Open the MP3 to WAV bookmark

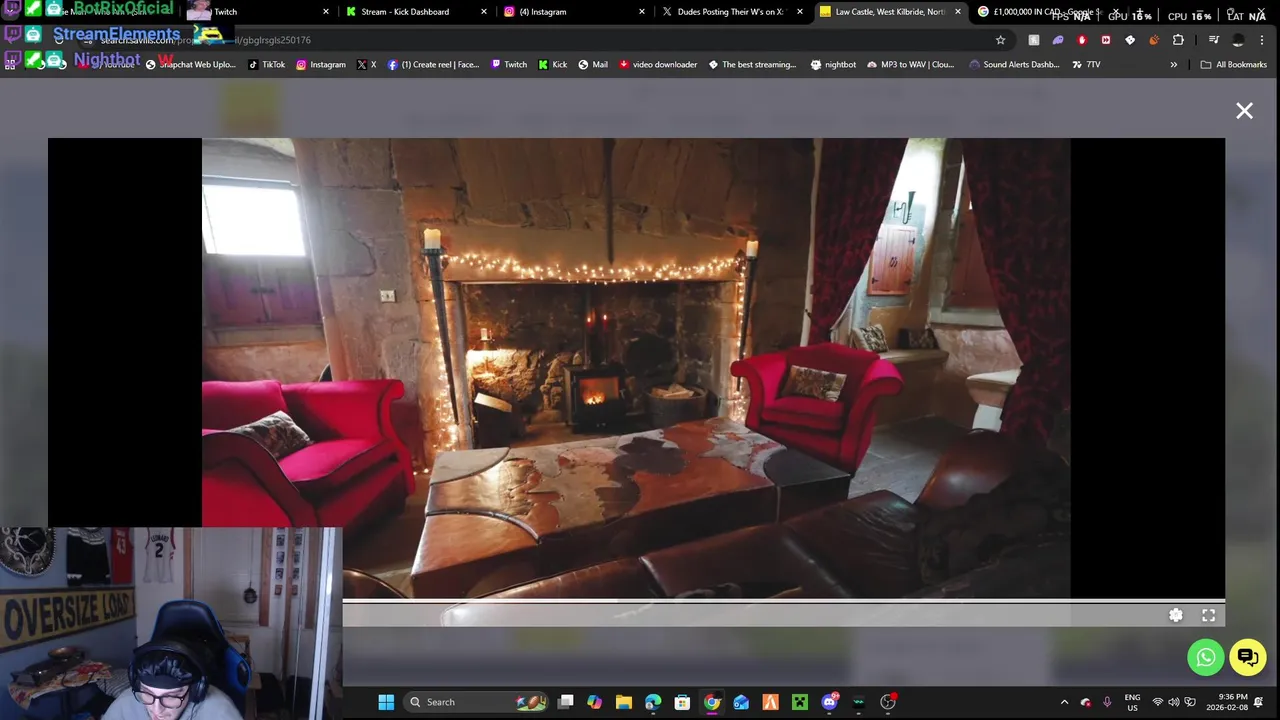point(910,65)
